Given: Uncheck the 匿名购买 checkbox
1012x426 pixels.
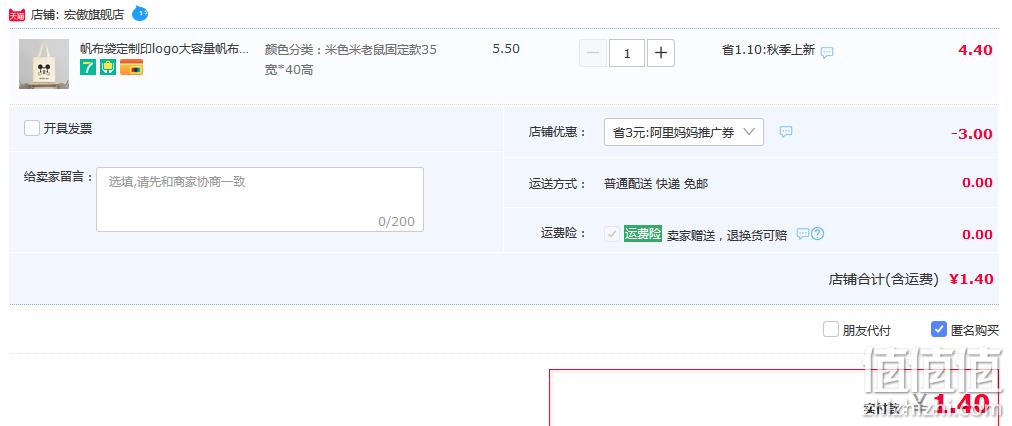Looking at the screenshot, I should click(x=939, y=330).
